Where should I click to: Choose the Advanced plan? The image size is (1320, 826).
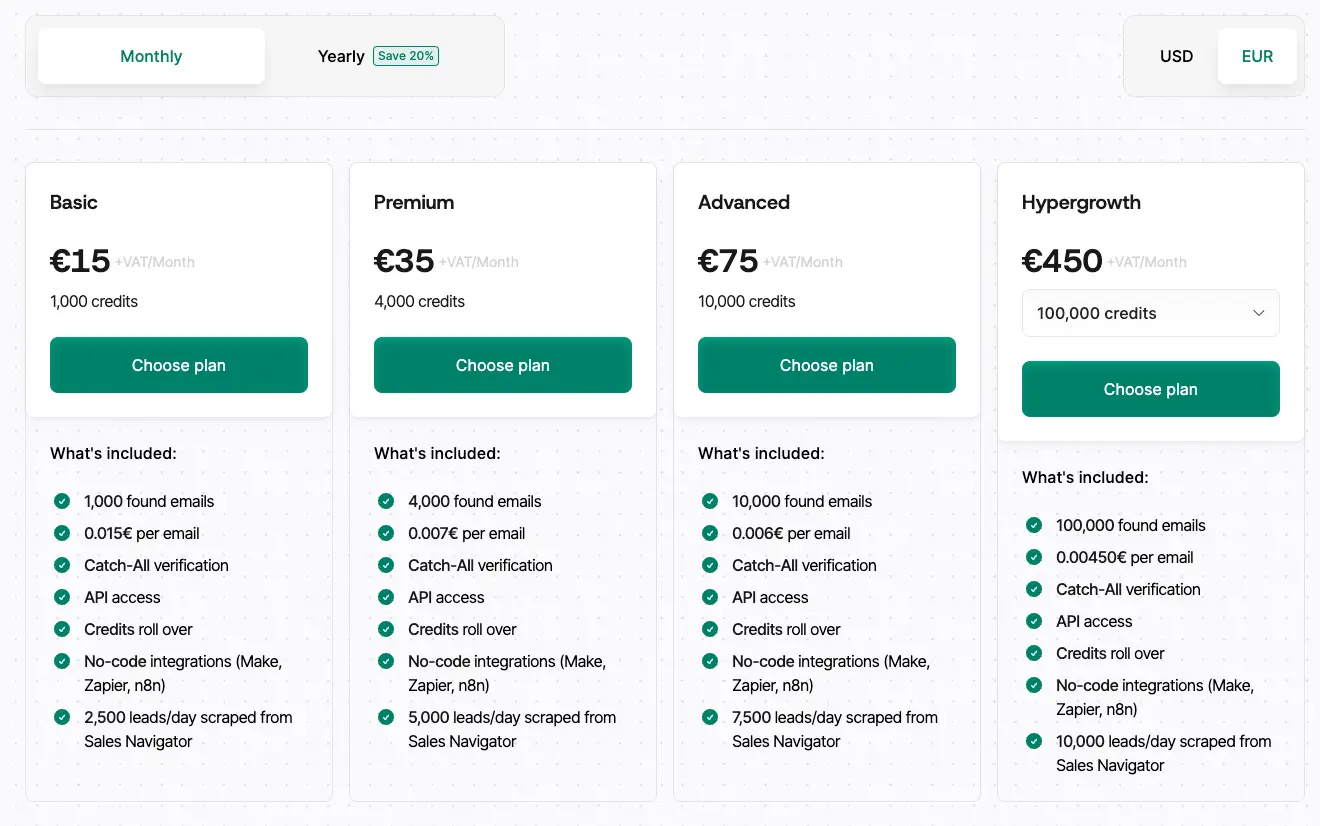click(x=827, y=365)
